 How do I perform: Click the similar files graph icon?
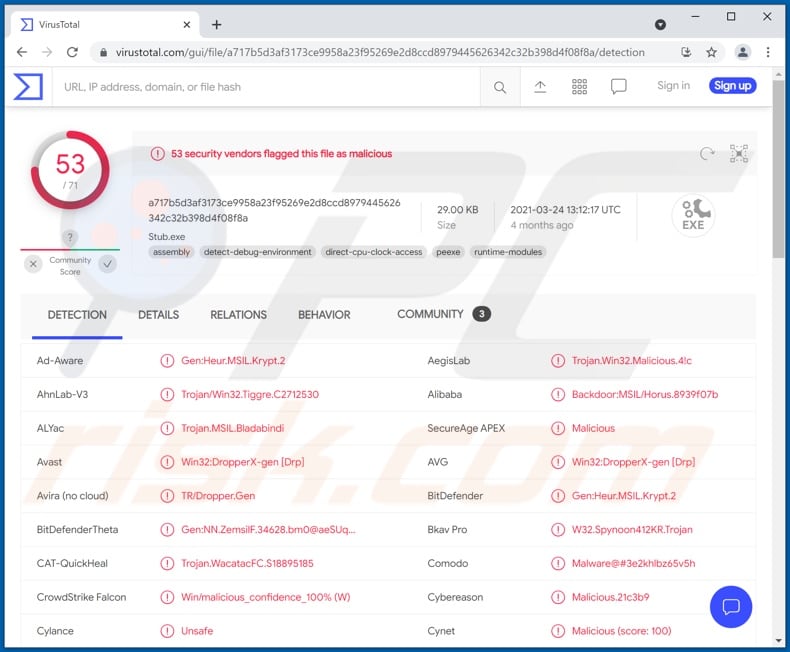point(739,153)
